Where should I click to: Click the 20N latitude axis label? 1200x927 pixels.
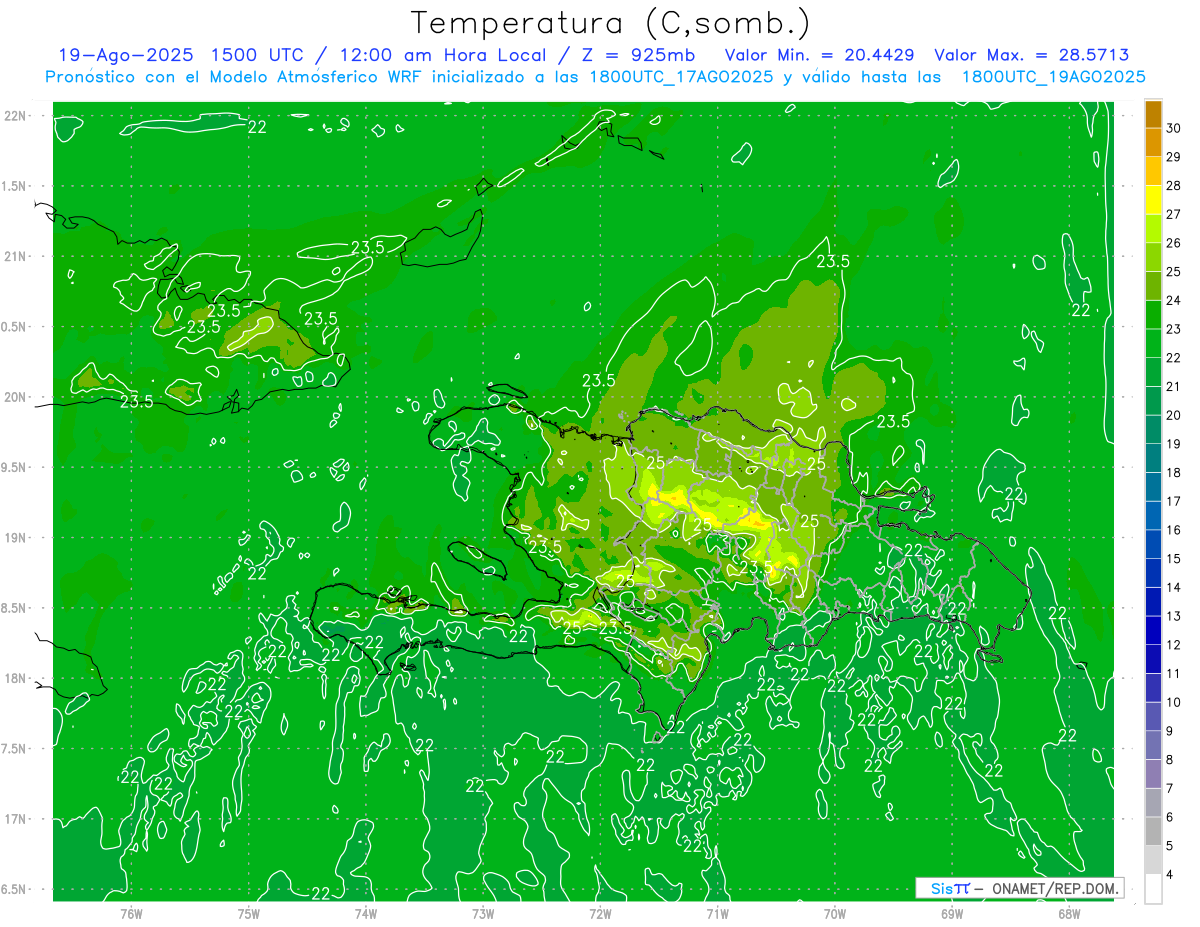click(x=16, y=397)
